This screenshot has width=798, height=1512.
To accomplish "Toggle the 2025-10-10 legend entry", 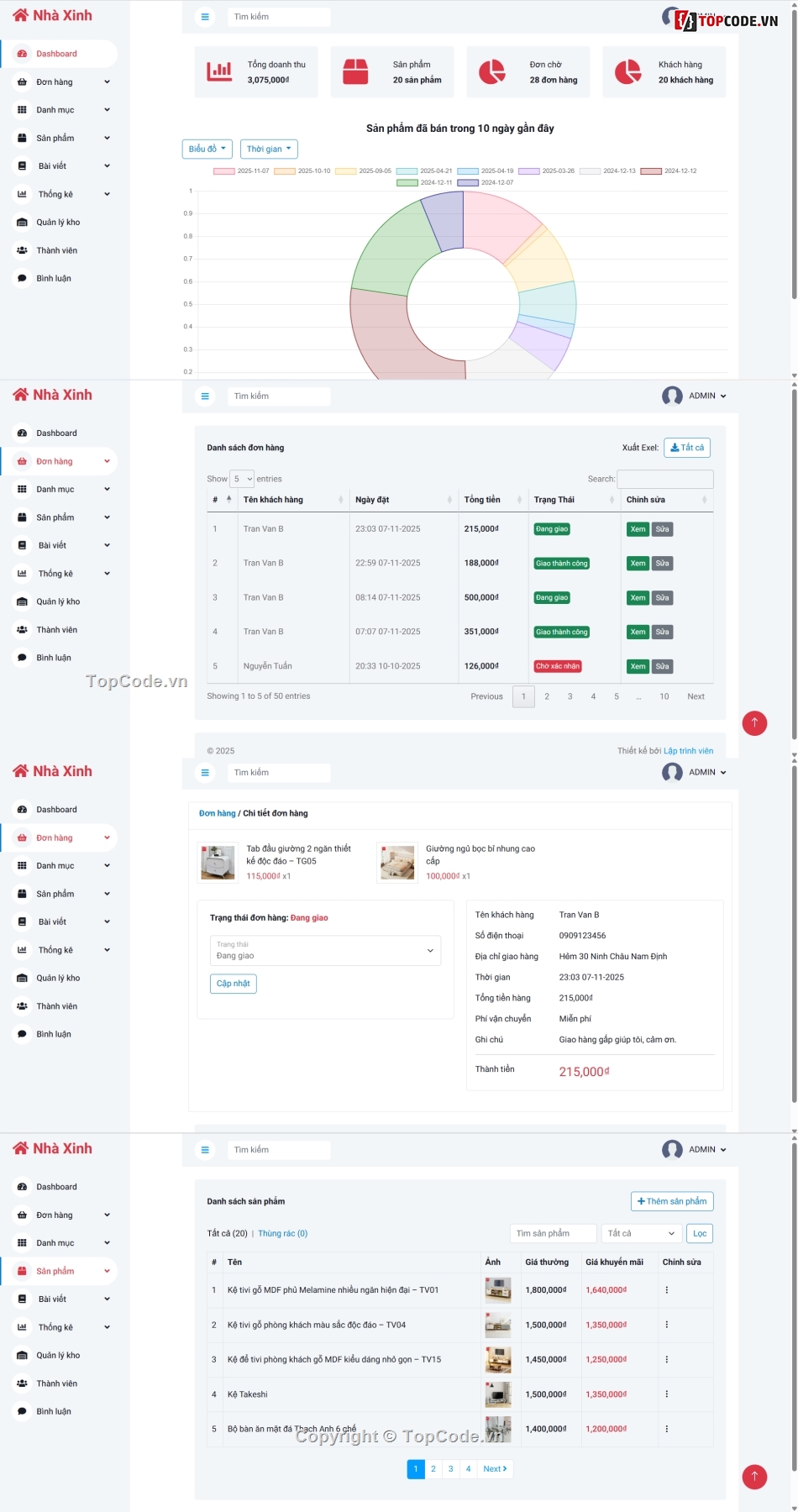I will click(x=302, y=171).
